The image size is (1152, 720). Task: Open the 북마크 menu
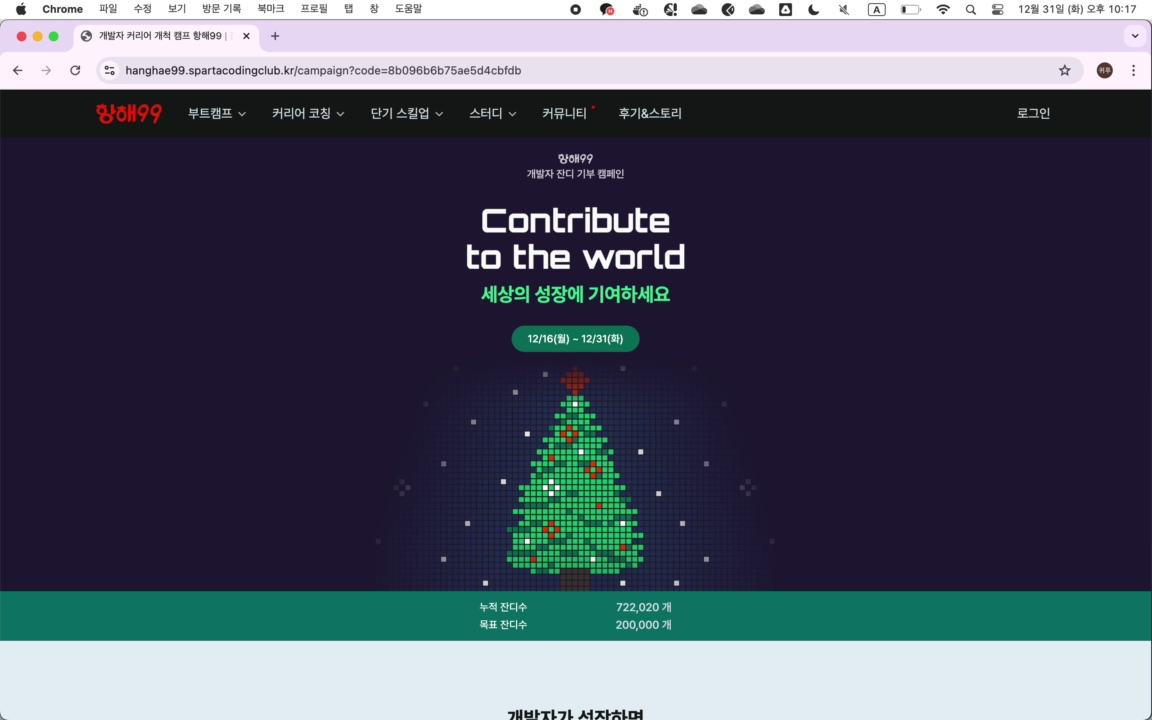[x=270, y=10]
